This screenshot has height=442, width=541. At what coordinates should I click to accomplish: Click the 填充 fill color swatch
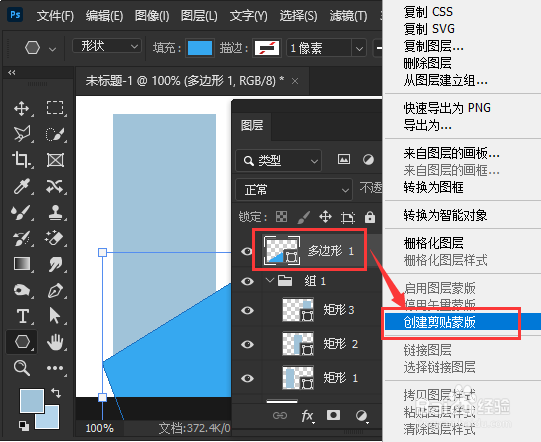(199, 48)
